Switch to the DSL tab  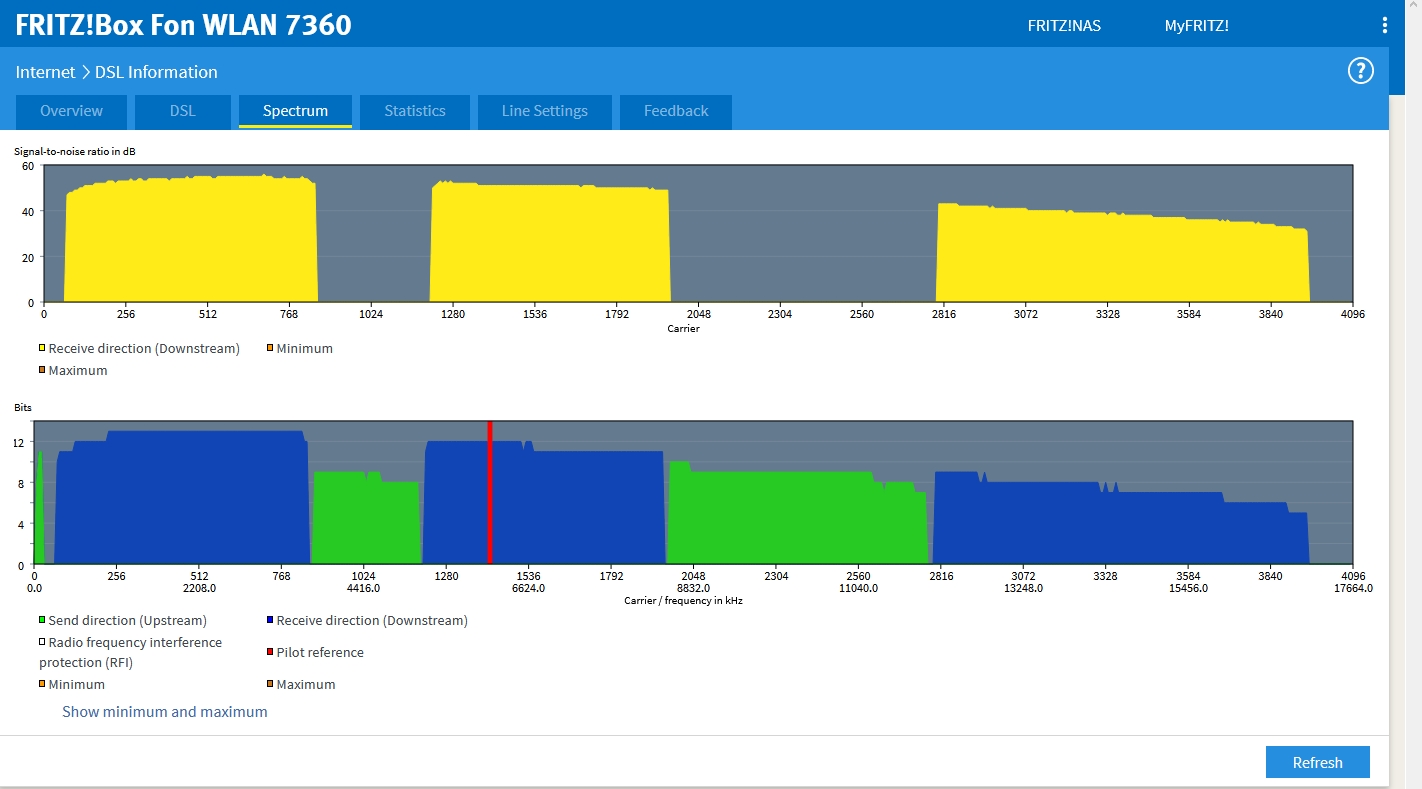pyautogui.click(x=182, y=111)
